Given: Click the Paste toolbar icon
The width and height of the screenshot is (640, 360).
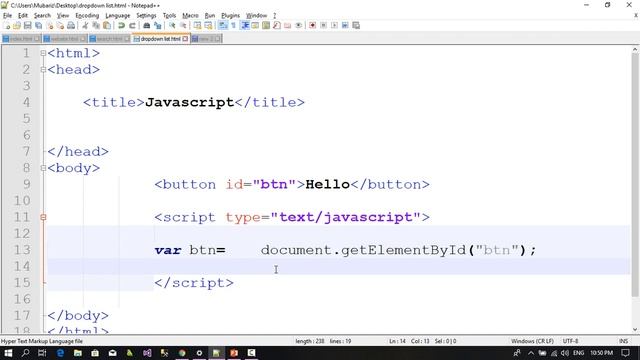Looking at the screenshot, I should tap(107, 26).
